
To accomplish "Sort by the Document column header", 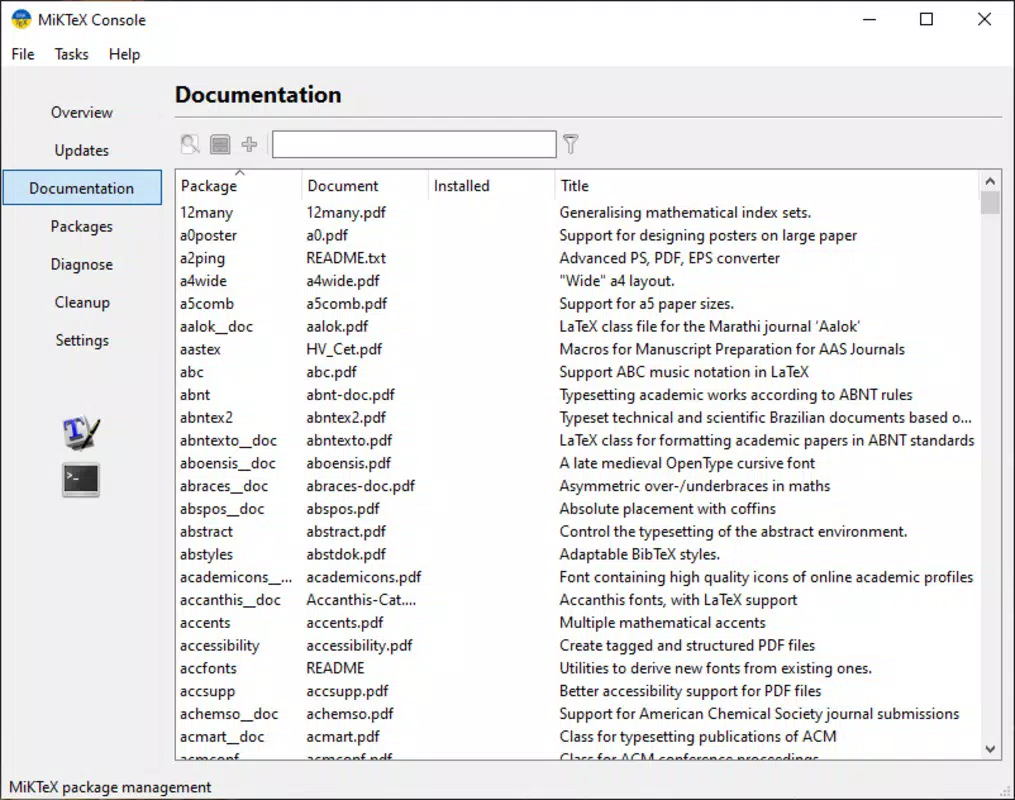I will (364, 186).
